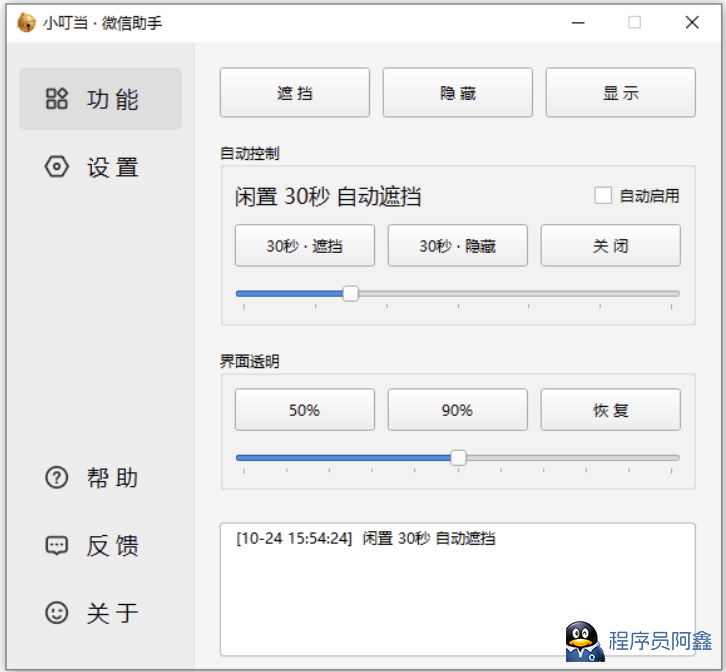
Task: Click the 关于 smiley face icon
Action: coord(57,612)
